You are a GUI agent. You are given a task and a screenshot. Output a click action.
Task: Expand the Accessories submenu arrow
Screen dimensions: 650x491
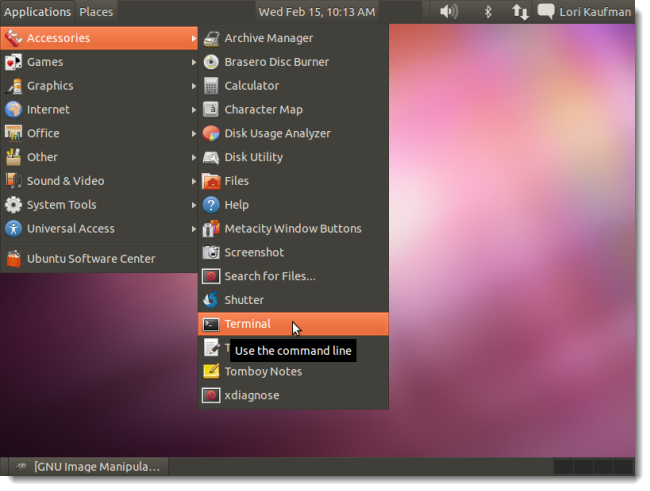pyautogui.click(x=194, y=39)
